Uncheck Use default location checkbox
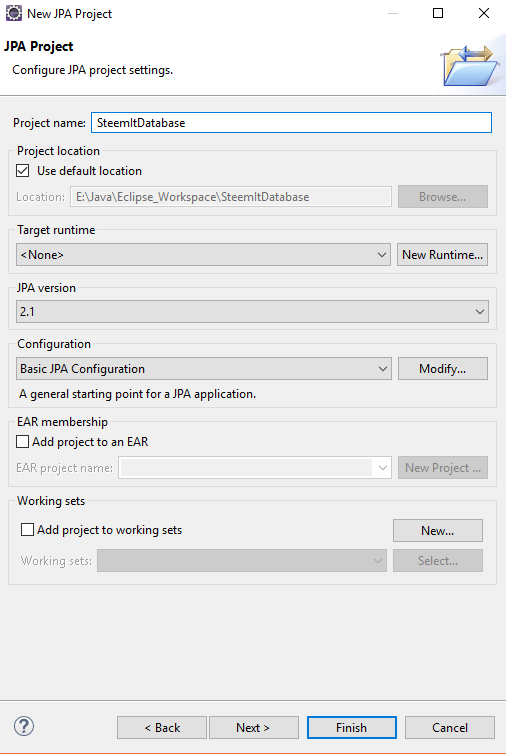The image size is (506, 754). tap(23, 171)
